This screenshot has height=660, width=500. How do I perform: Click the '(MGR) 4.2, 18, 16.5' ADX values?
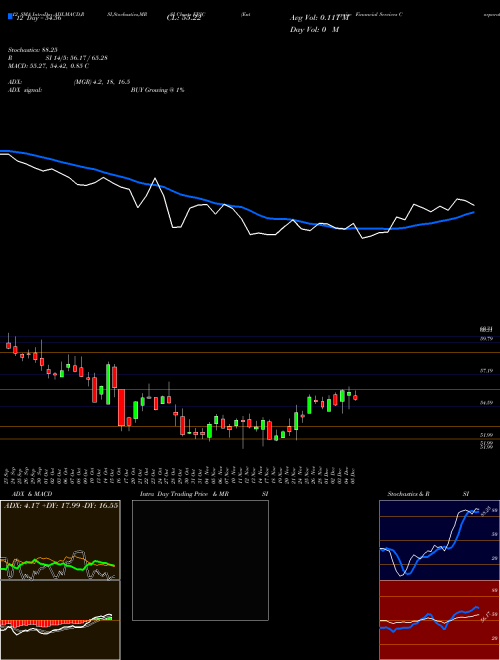click(102, 82)
